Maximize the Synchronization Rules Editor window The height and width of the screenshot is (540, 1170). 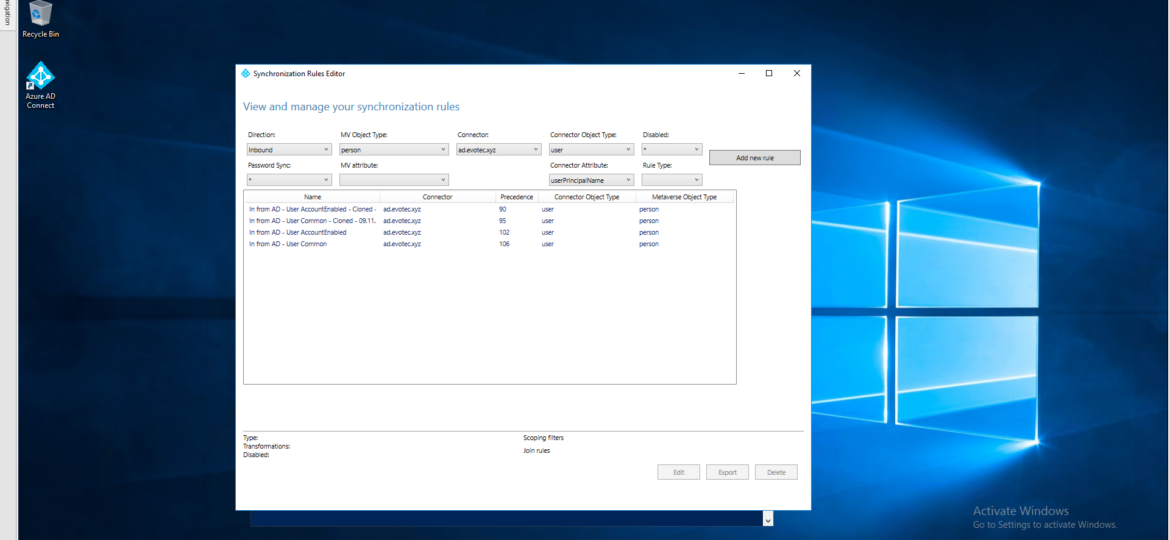pyautogui.click(x=769, y=73)
